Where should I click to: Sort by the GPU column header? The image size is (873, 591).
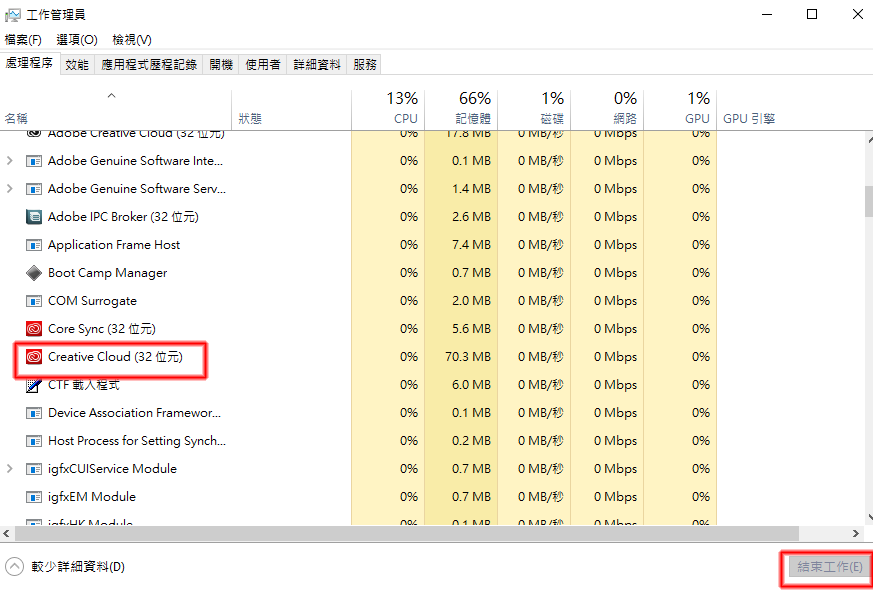coord(680,109)
